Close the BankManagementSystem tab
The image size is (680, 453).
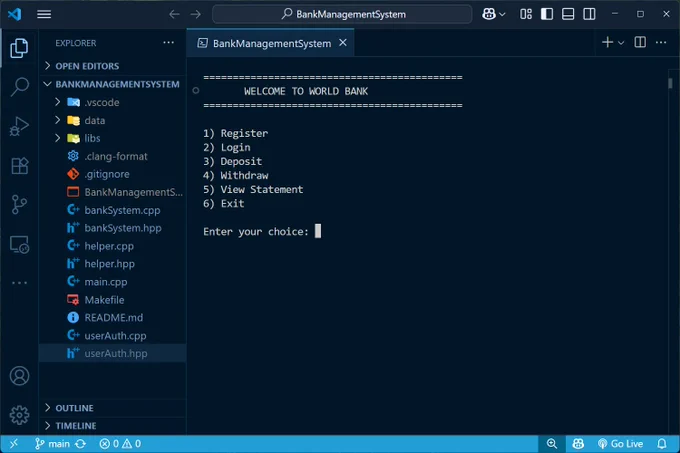click(x=343, y=42)
